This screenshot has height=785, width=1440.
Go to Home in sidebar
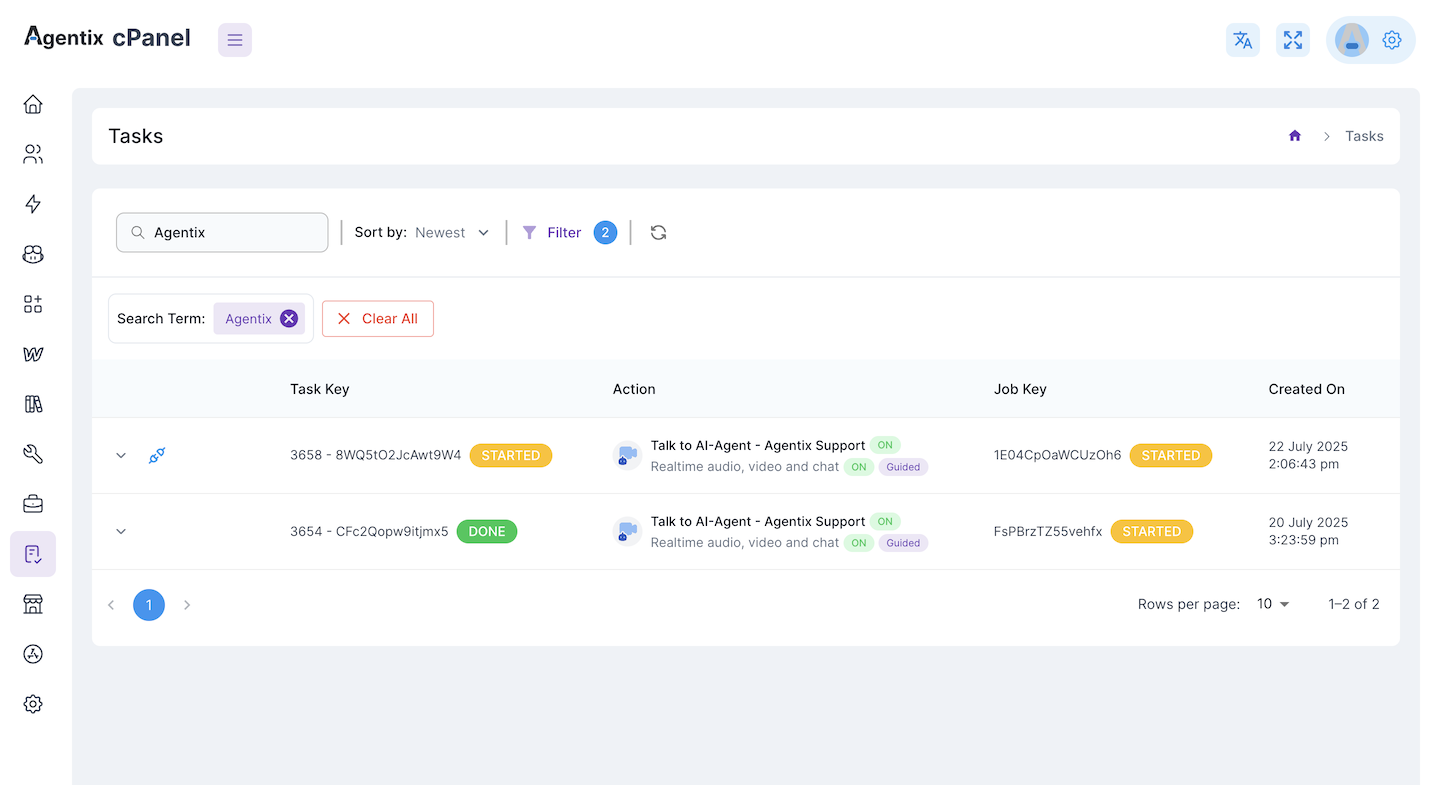(33, 104)
